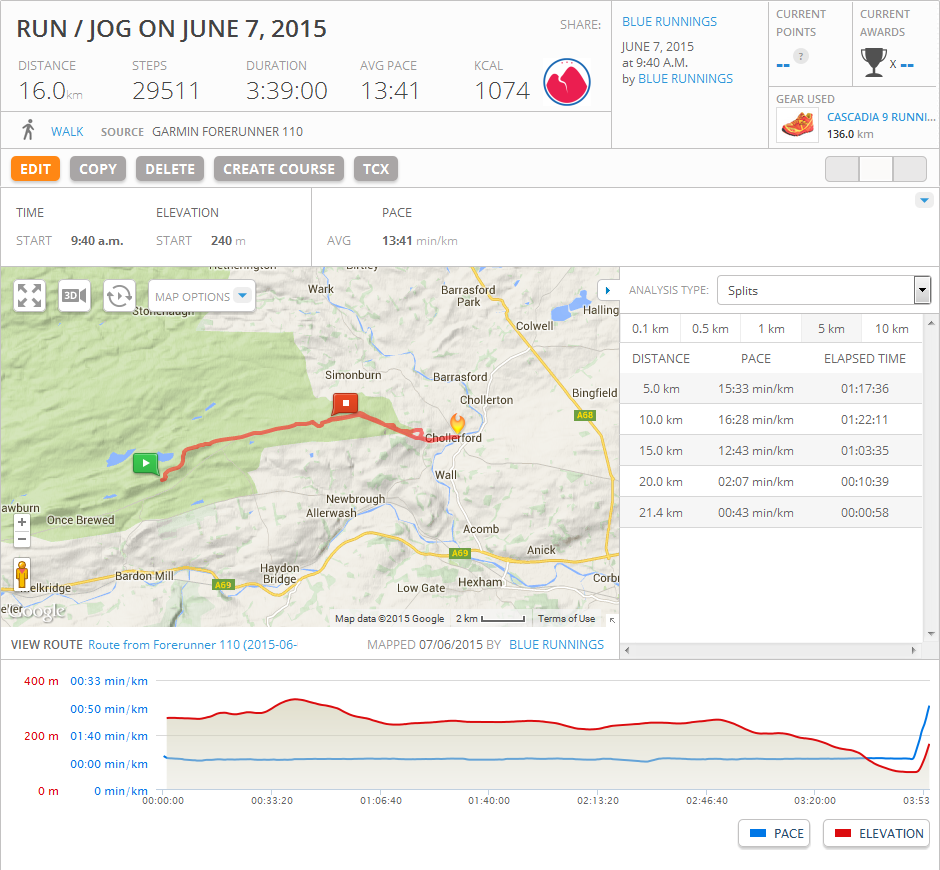Screen dimensions: 940x870
Task: Zoom in on the map
Action: pyautogui.click(x=22, y=522)
